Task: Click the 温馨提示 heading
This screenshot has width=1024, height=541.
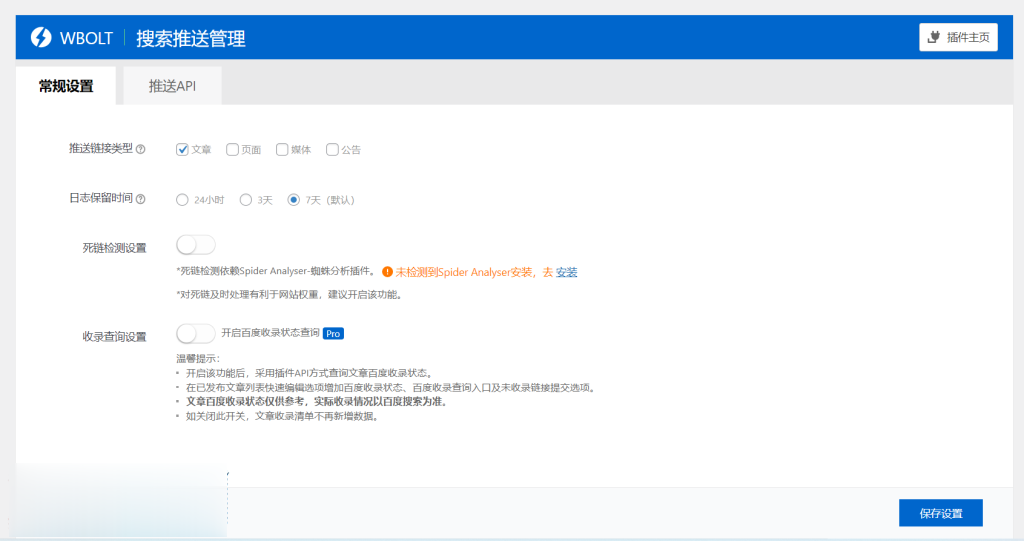Action: tap(198, 358)
